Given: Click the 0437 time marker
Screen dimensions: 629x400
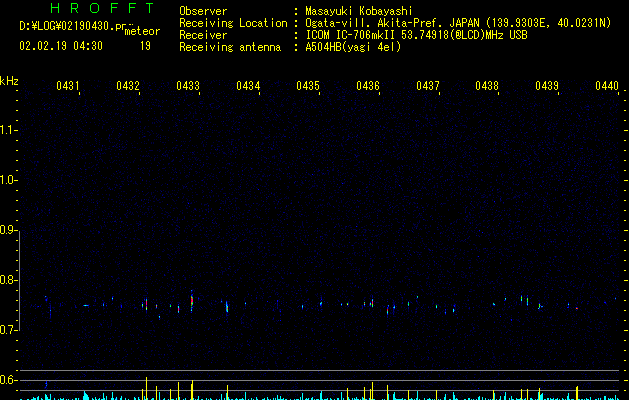Looking at the screenshot, I should (428, 86).
